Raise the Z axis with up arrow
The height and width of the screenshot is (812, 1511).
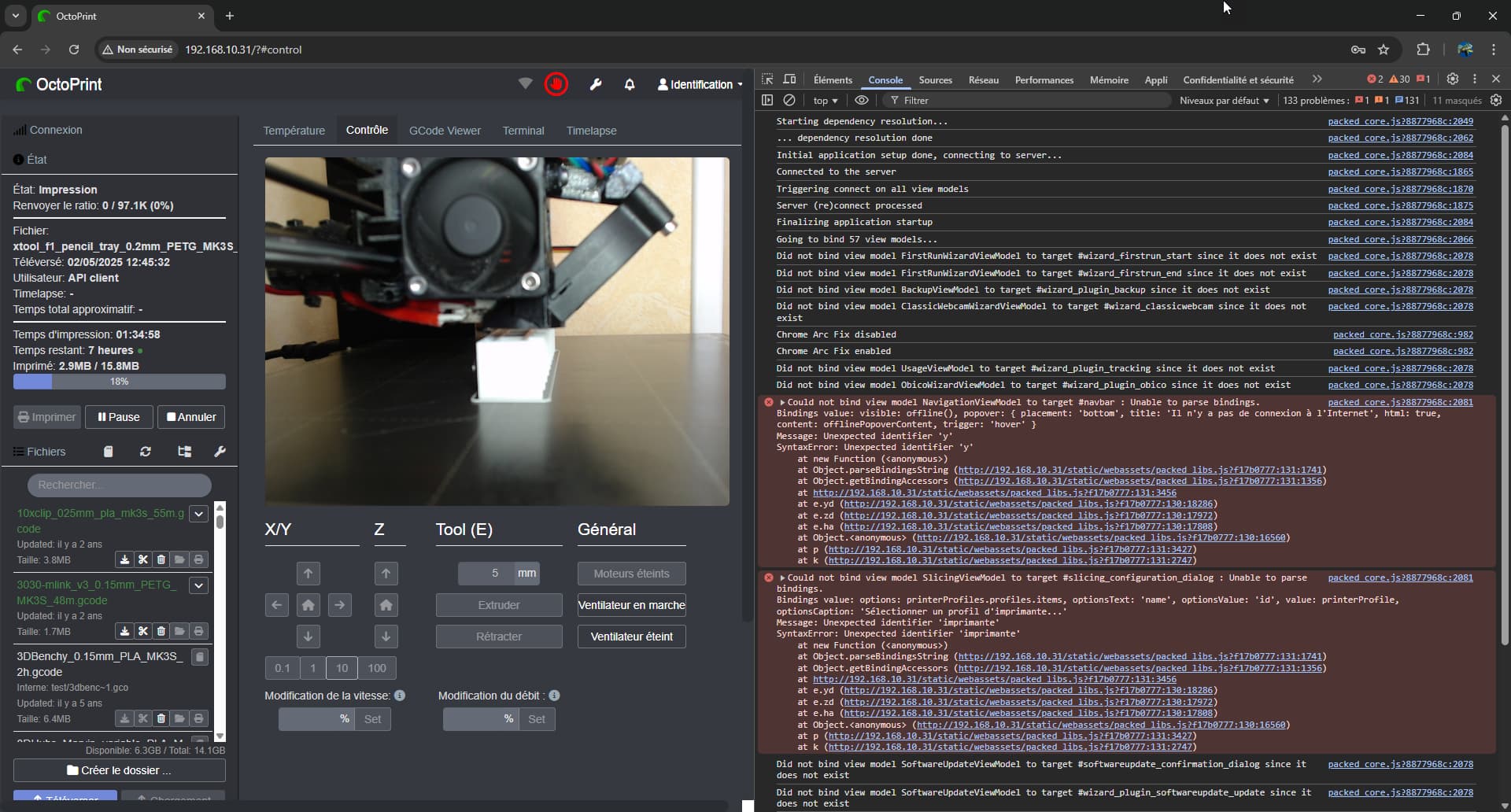point(386,574)
